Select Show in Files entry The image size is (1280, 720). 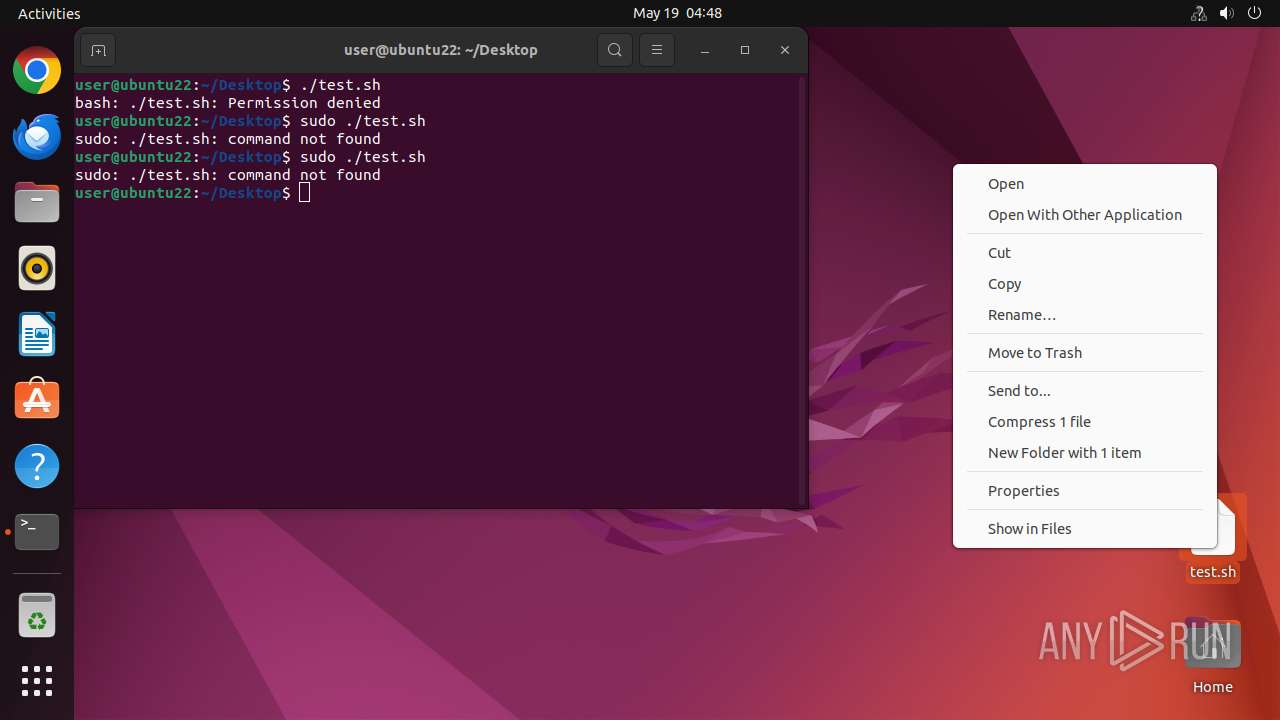[1085, 529]
